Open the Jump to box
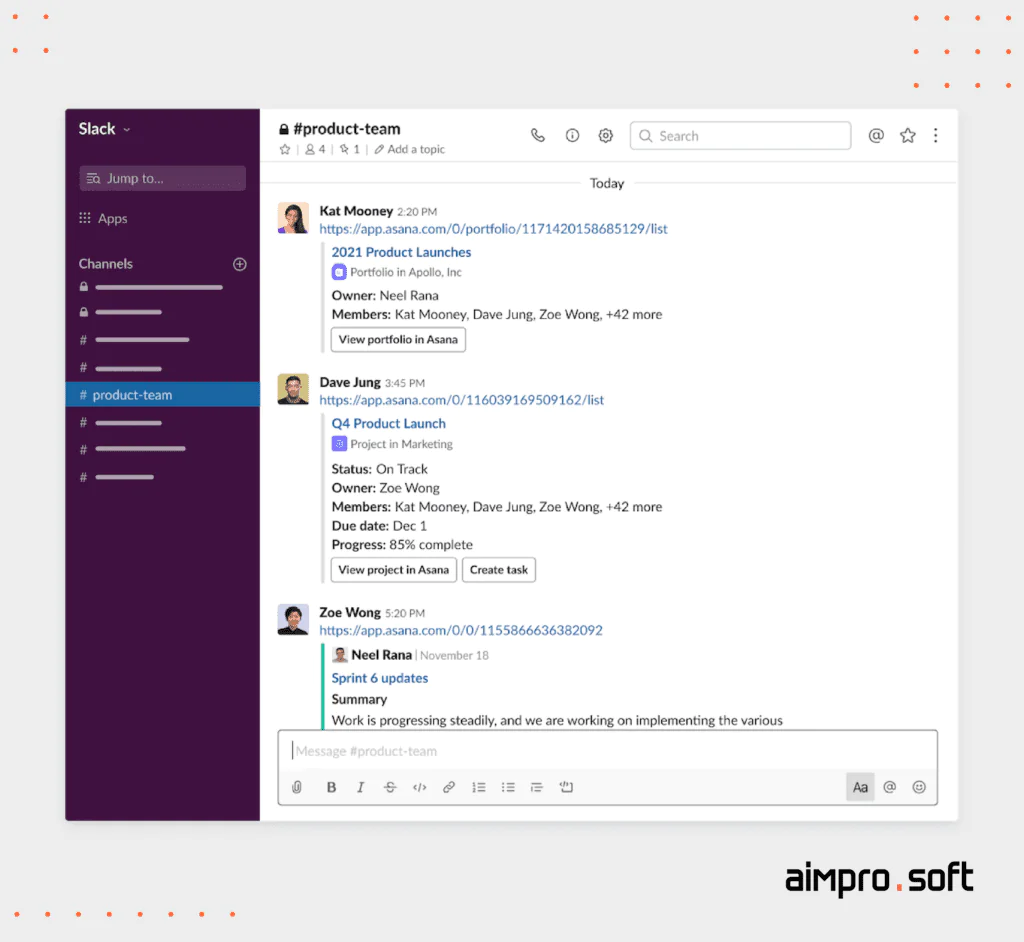This screenshot has width=1024, height=942. click(162, 178)
